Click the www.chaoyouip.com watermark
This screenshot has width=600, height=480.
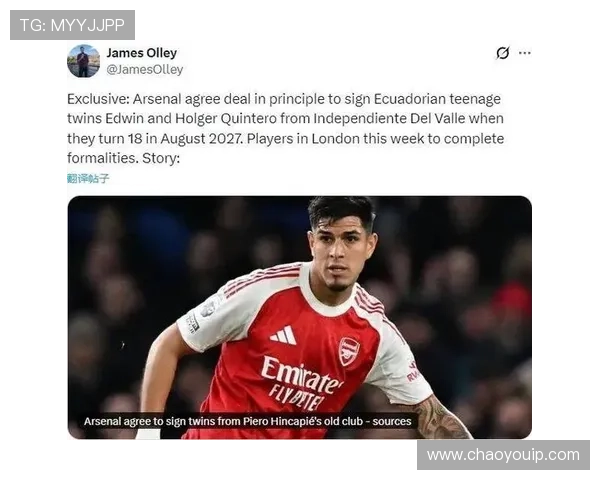click(503, 455)
